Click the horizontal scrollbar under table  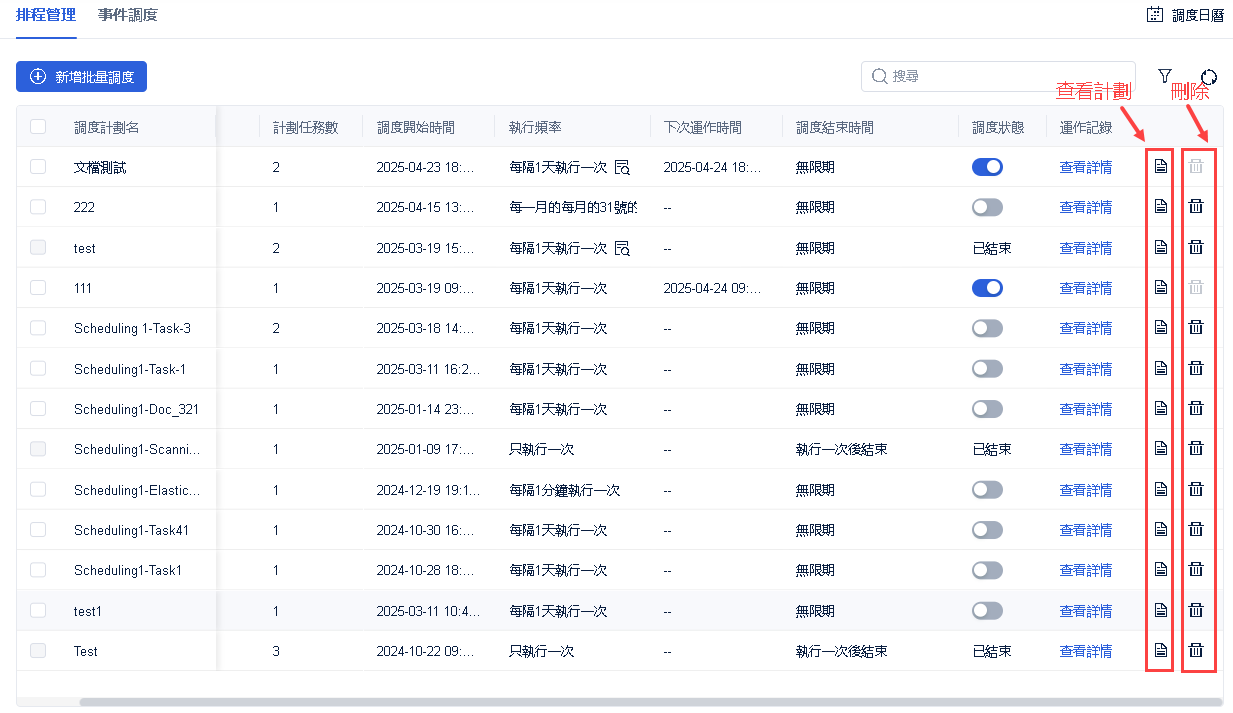pyautogui.click(x=650, y=702)
